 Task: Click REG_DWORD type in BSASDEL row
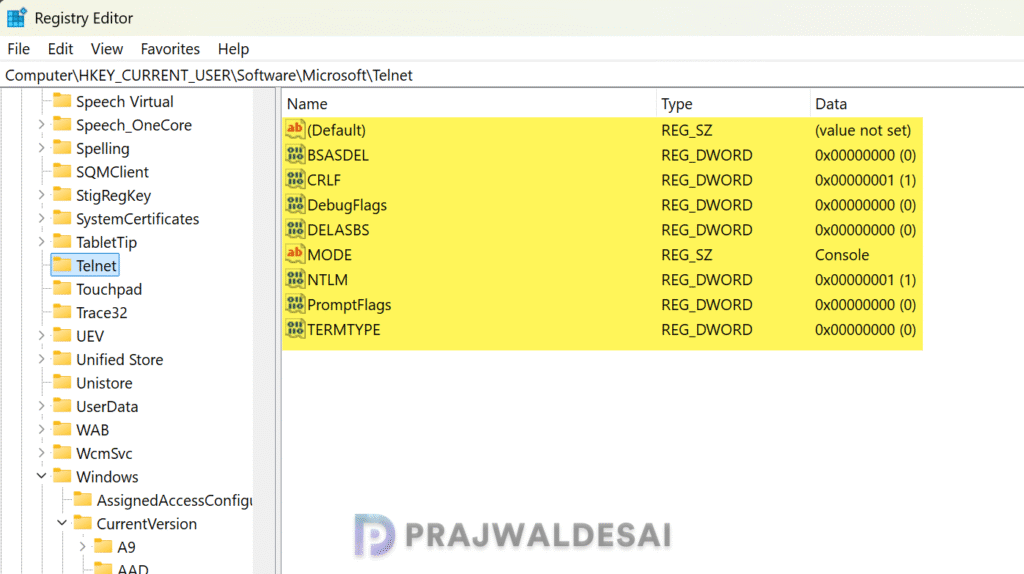click(707, 155)
